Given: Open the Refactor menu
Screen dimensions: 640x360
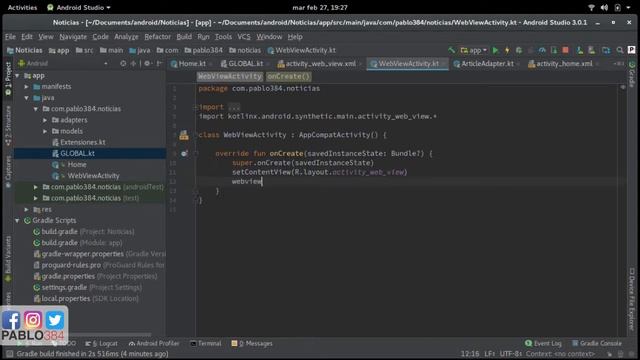Looking at the screenshot, I should coord(157,37).
